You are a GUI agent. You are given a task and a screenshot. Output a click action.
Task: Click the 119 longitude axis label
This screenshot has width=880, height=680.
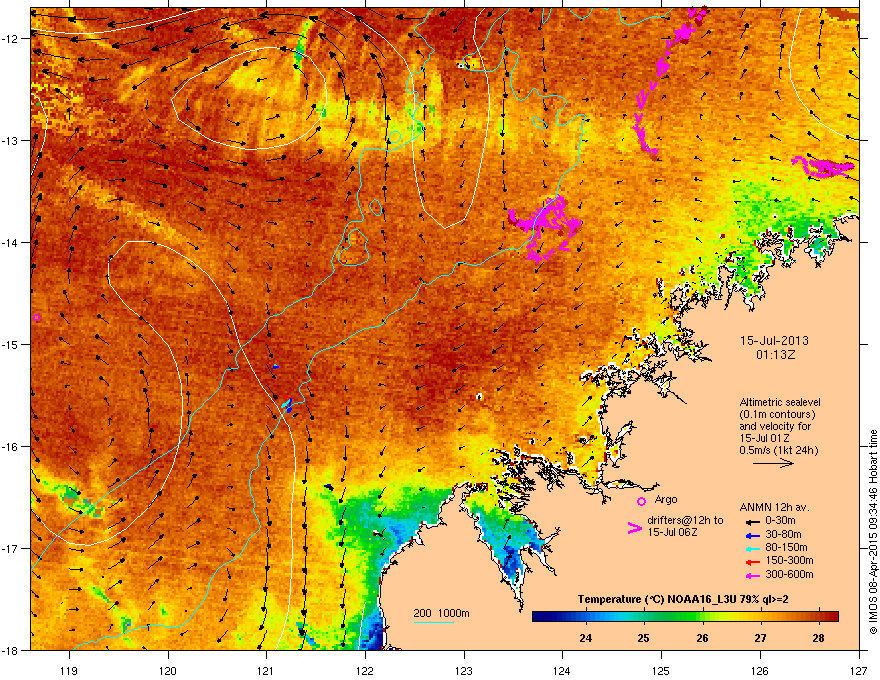[x=69, y=670]
